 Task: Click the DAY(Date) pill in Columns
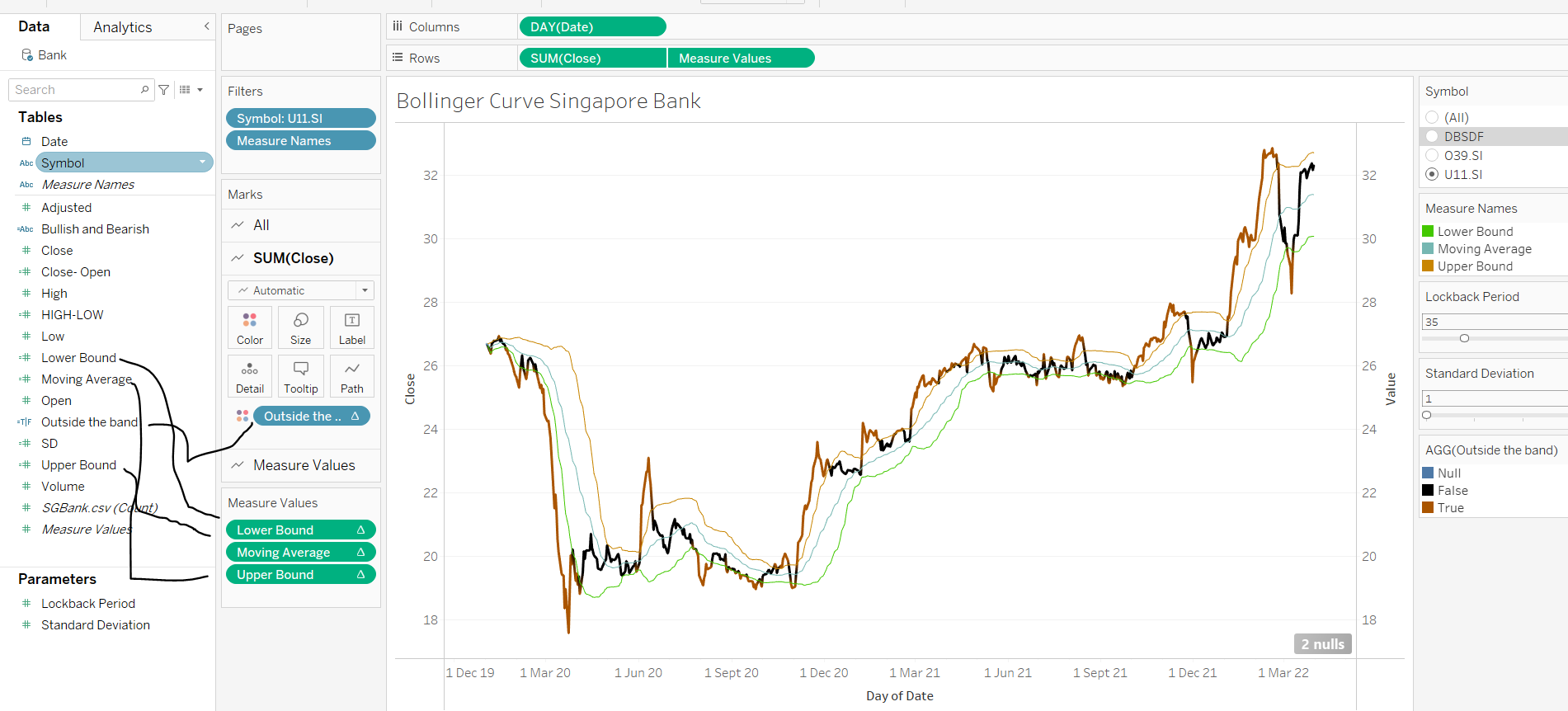click(x=592, y=27)
